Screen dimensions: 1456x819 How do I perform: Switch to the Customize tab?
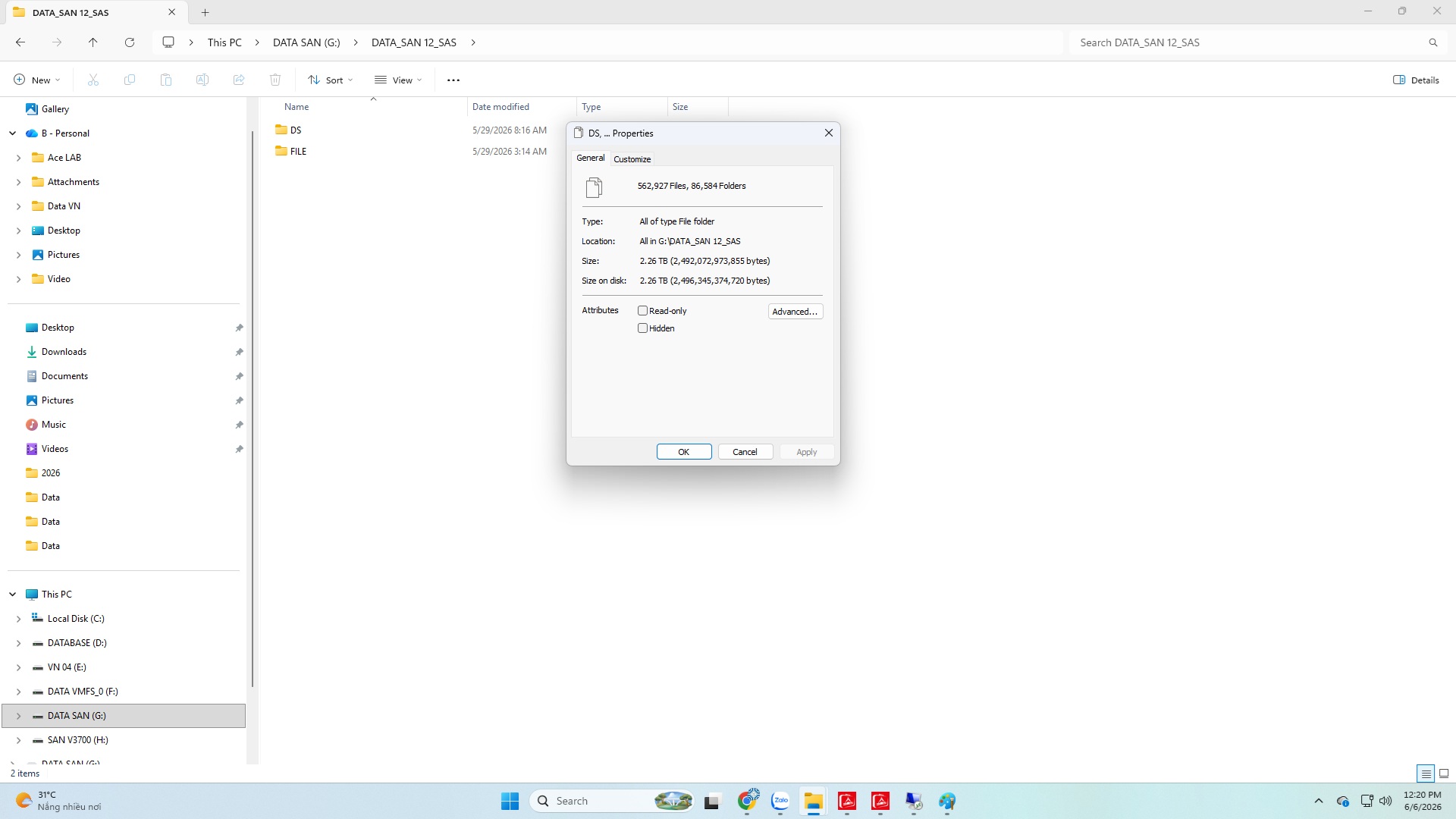(632, 159)
